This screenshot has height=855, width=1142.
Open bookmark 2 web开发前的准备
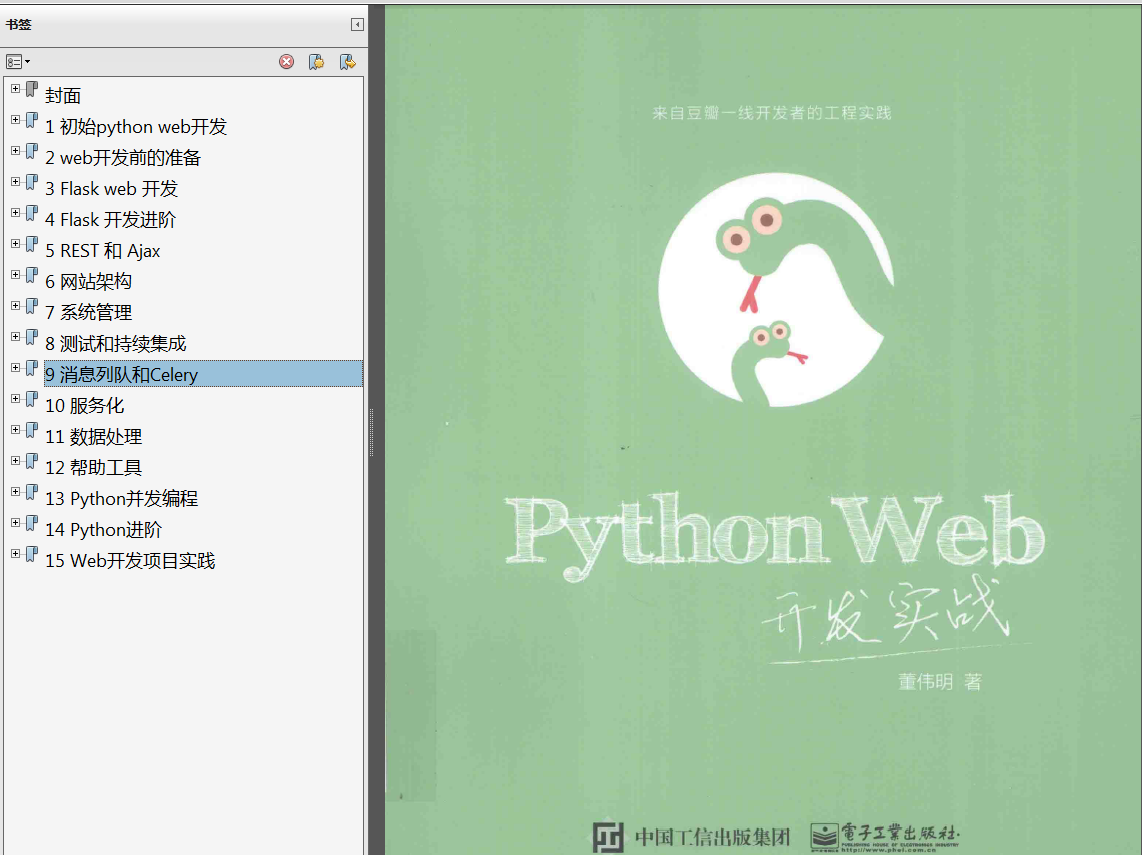click(123, 157)
